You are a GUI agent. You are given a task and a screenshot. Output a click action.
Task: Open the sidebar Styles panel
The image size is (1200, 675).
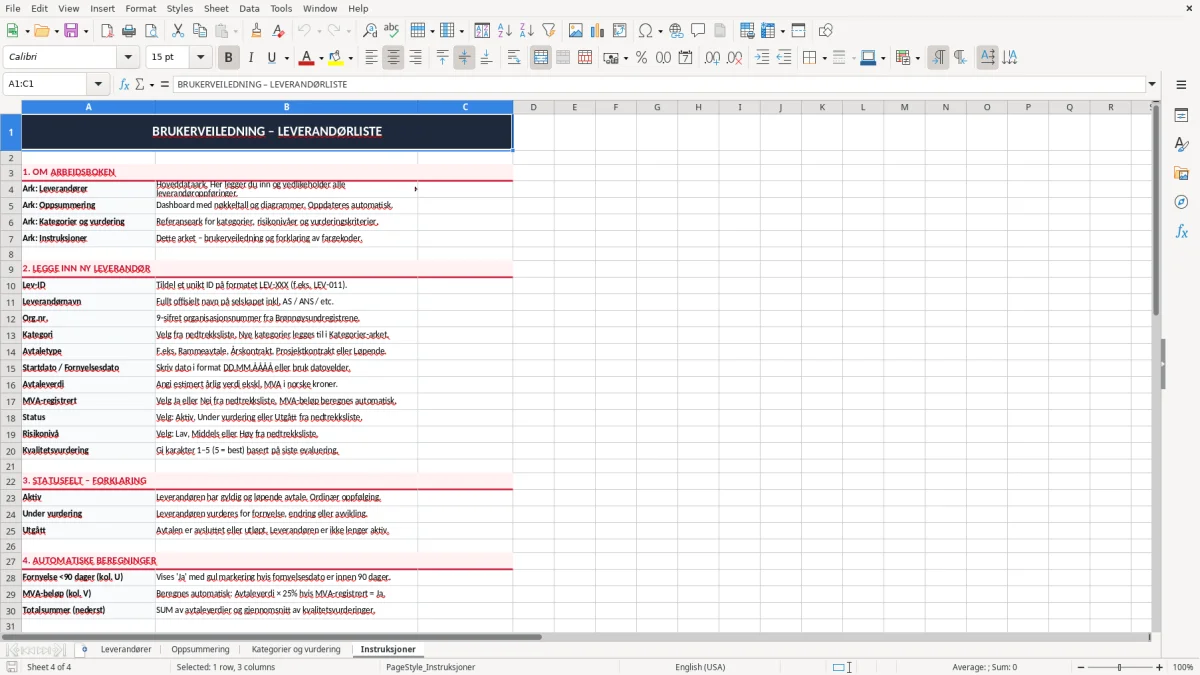pos(1181,144)
